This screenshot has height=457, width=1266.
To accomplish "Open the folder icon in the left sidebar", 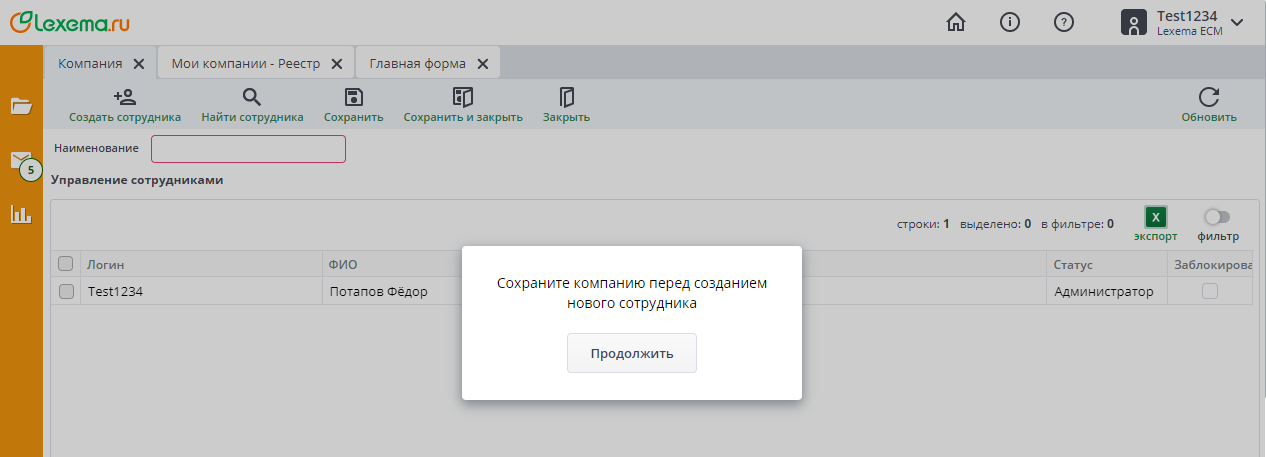I will click(x=21, y=106).
